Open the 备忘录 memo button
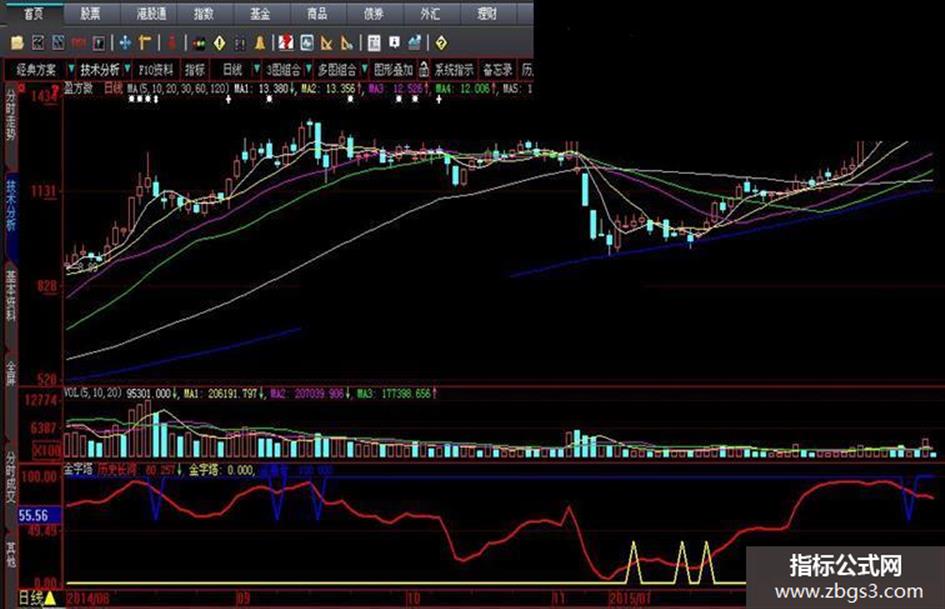Screen dimensions: 945x609 pyautogui.click(x=498, y=69)
